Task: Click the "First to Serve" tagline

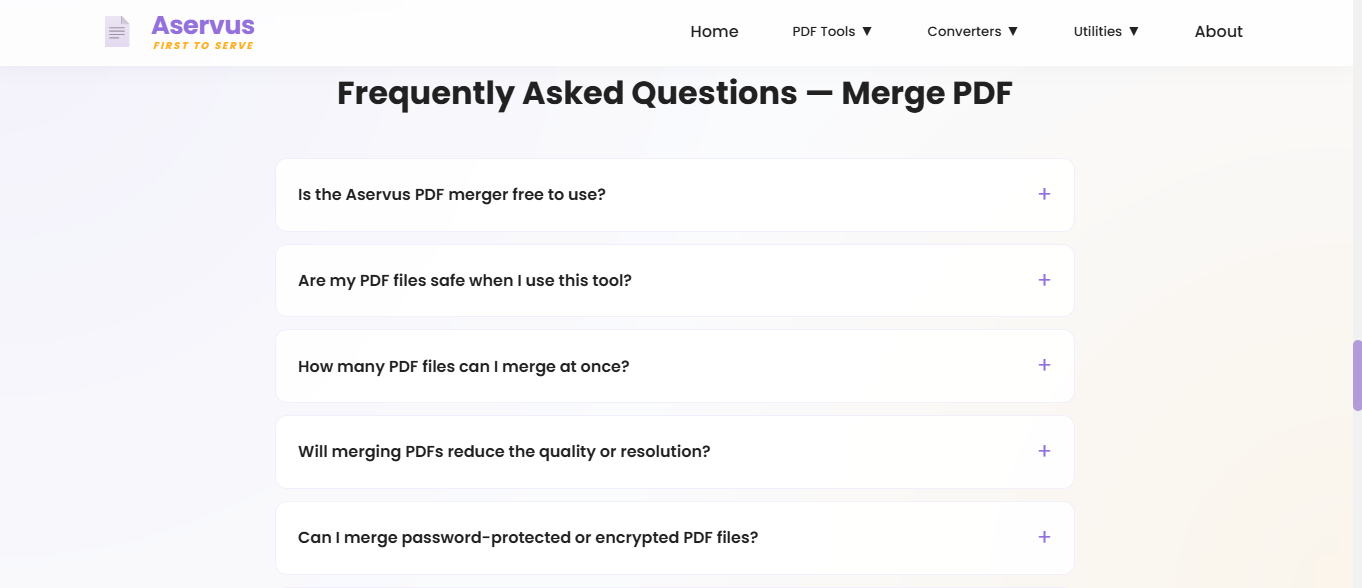Action: 203,46
